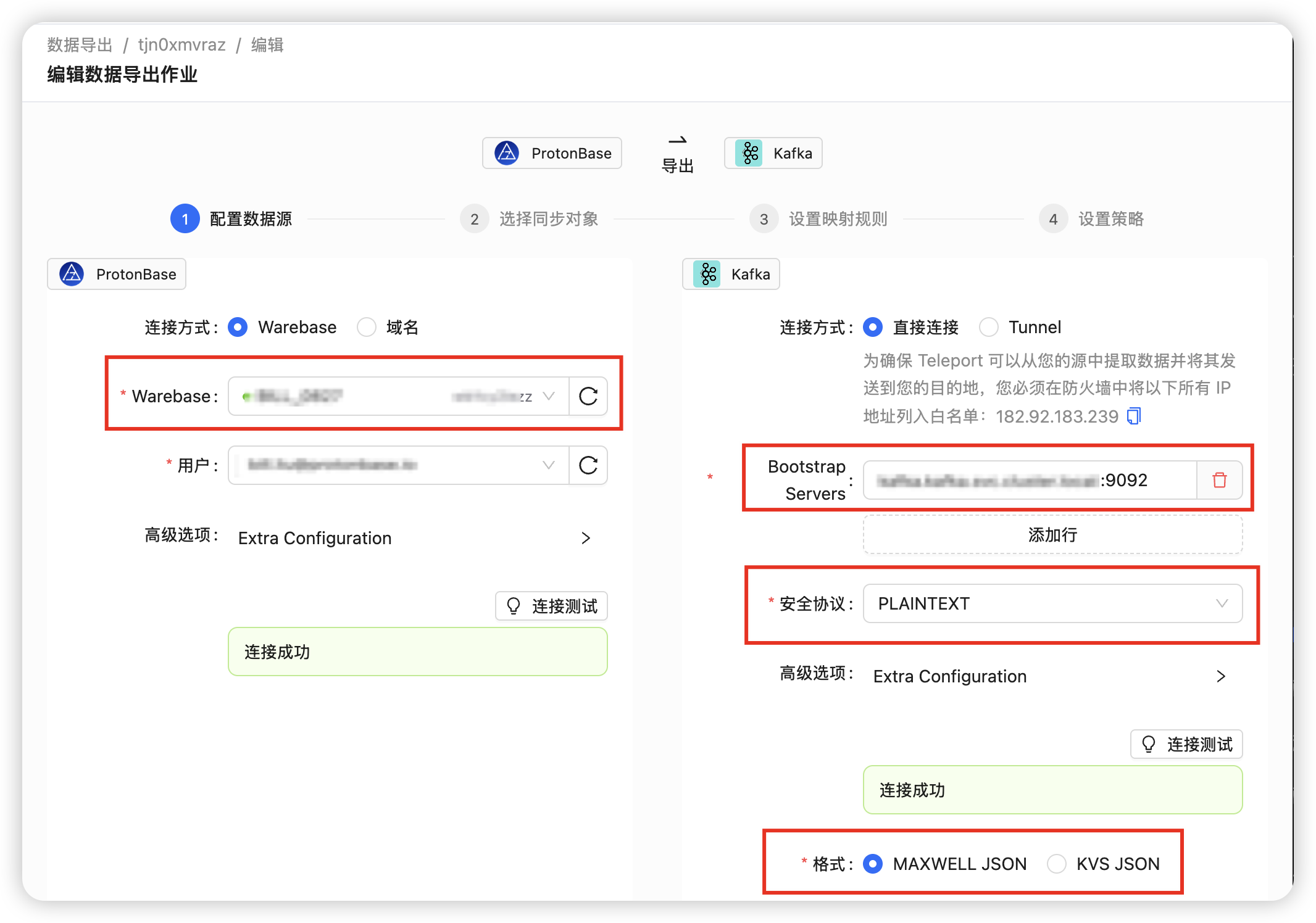Click the export arrow icon above 导出
1316x923 pixels.
coord(677,141)
